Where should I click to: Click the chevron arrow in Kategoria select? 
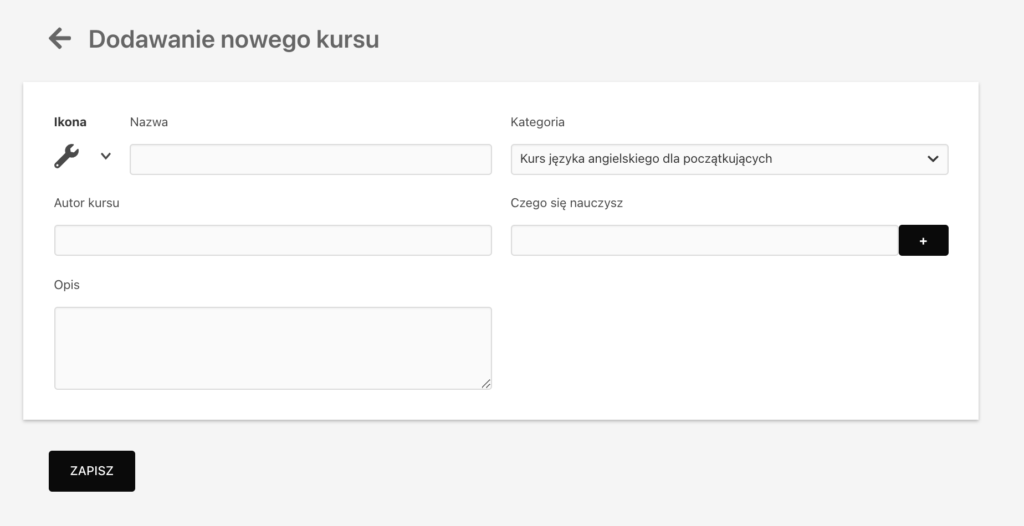point(933,159)
